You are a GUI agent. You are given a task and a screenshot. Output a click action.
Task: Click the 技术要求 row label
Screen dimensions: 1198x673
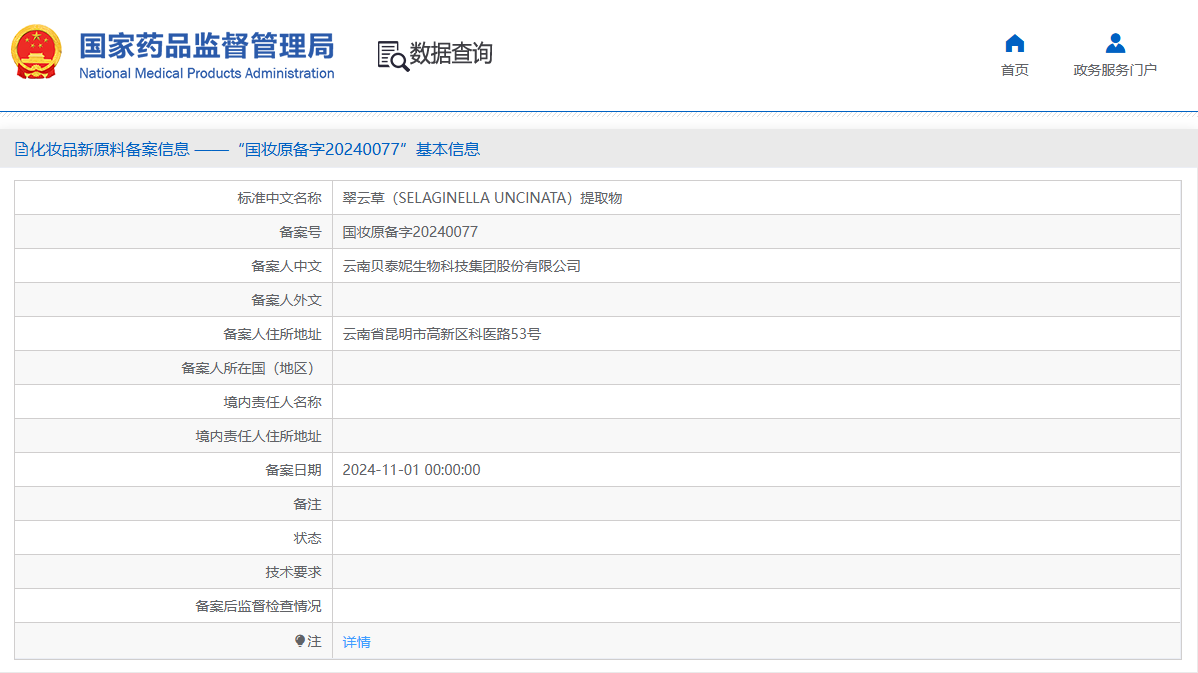tap(293, 572)
